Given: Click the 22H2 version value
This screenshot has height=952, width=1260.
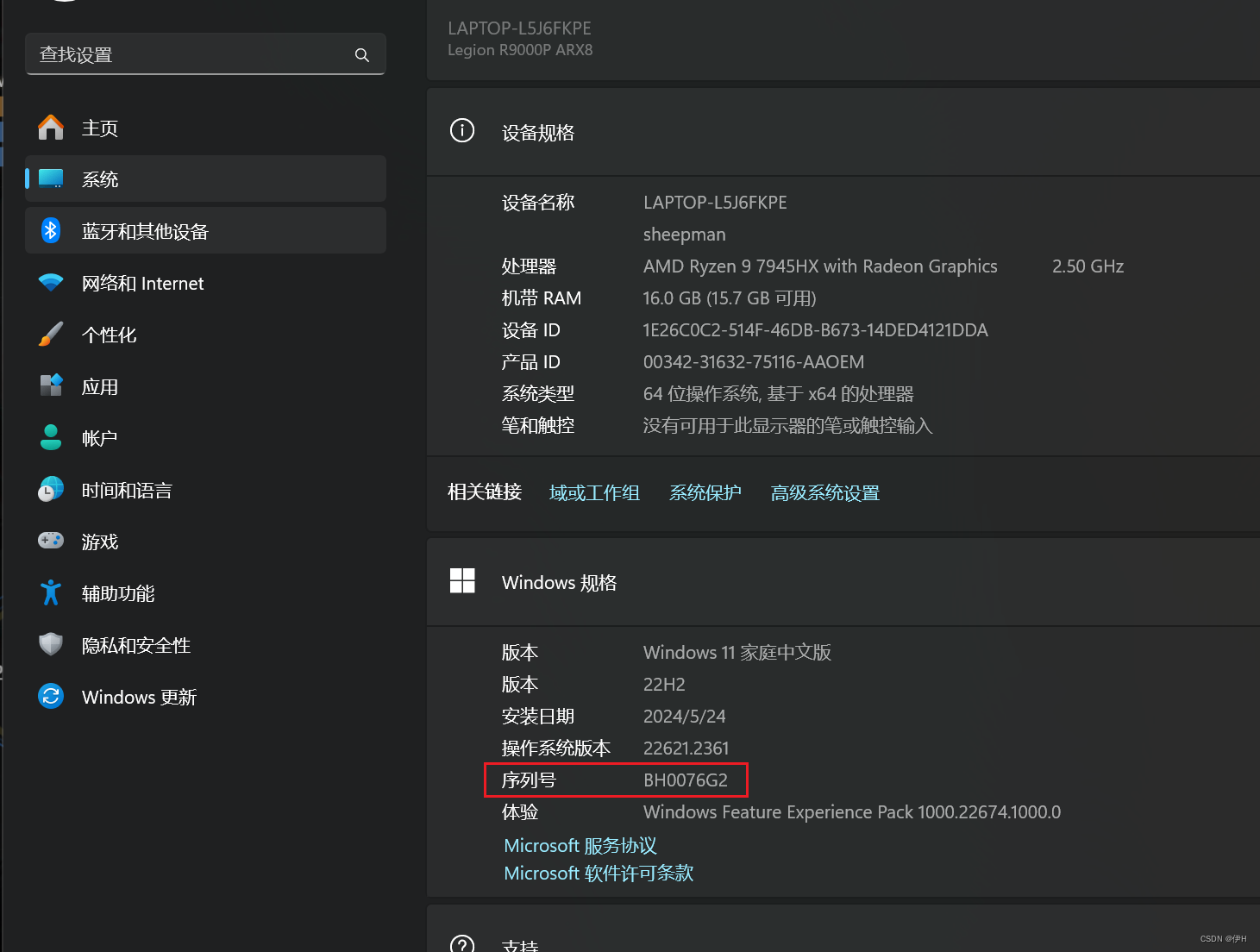Looking at the screenshot, I should (x=664, y=685).
